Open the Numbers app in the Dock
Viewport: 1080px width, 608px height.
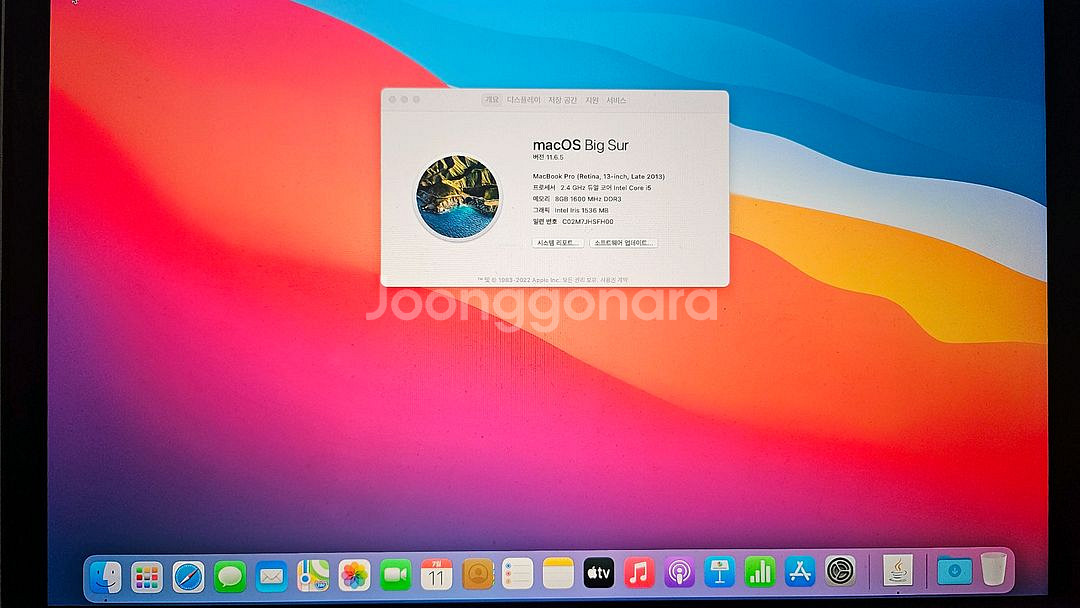[760, 572]
